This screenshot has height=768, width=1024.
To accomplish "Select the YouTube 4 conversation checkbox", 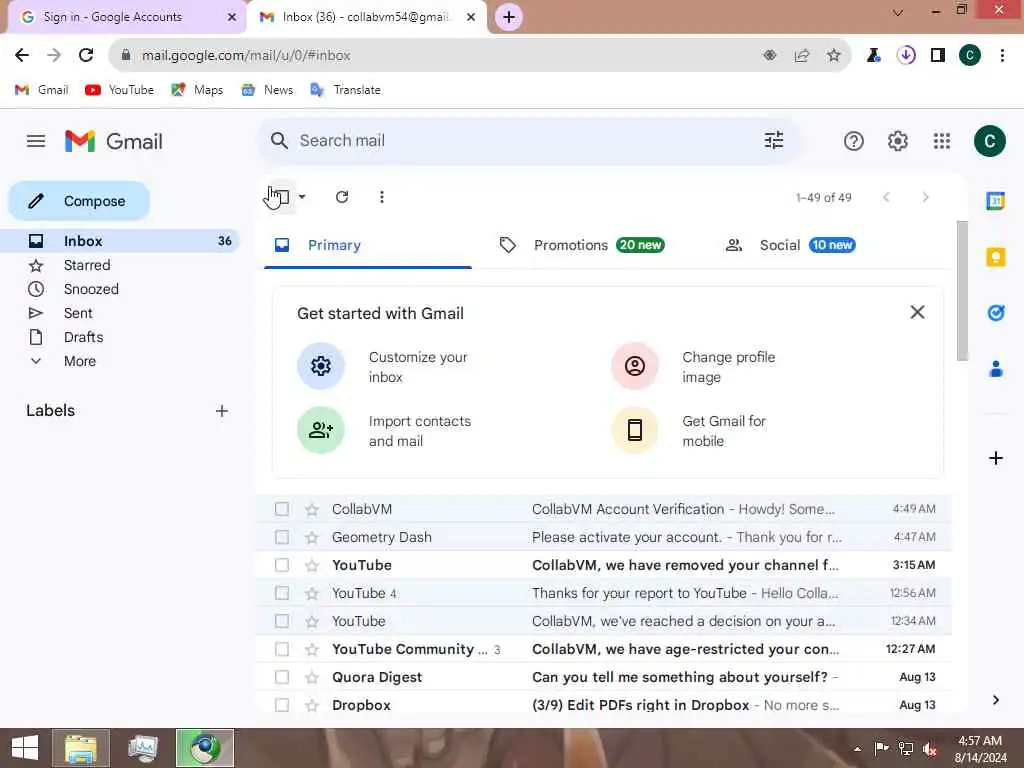I will click(281, 593).
